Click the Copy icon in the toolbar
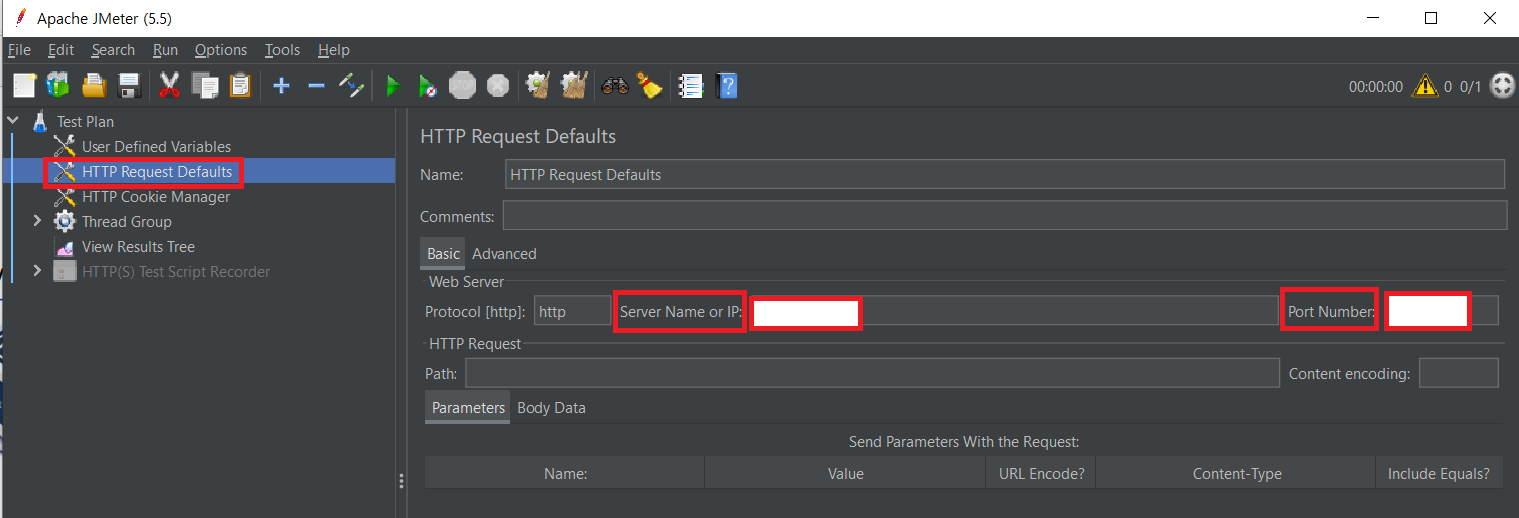1519x518 pixels. pyautogui.click(x=205, y=86)
